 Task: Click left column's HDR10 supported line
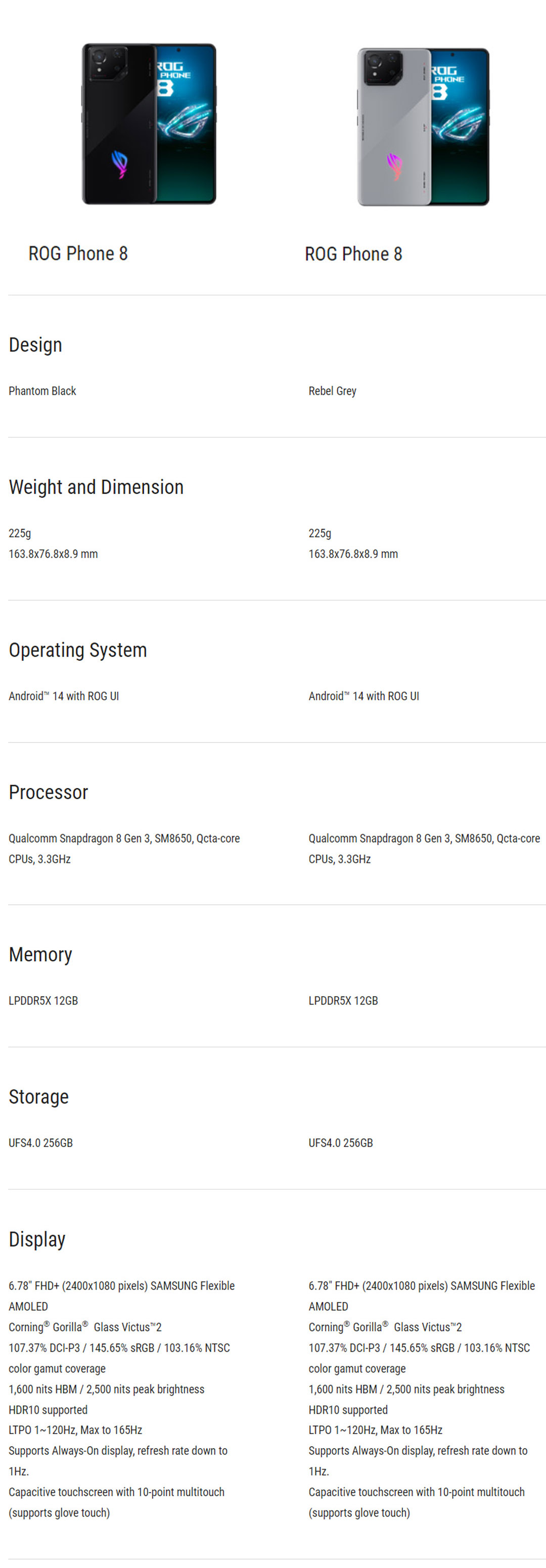pos(48,1410)
